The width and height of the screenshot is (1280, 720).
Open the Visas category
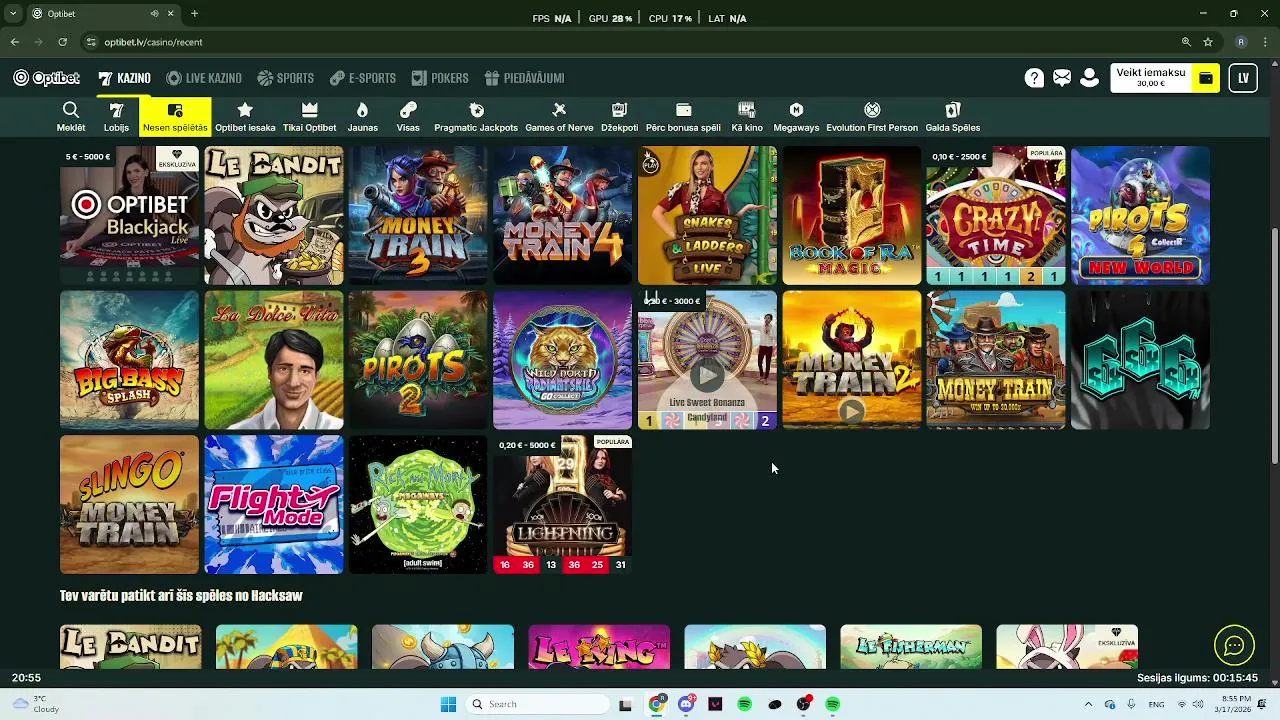point(408,116)
